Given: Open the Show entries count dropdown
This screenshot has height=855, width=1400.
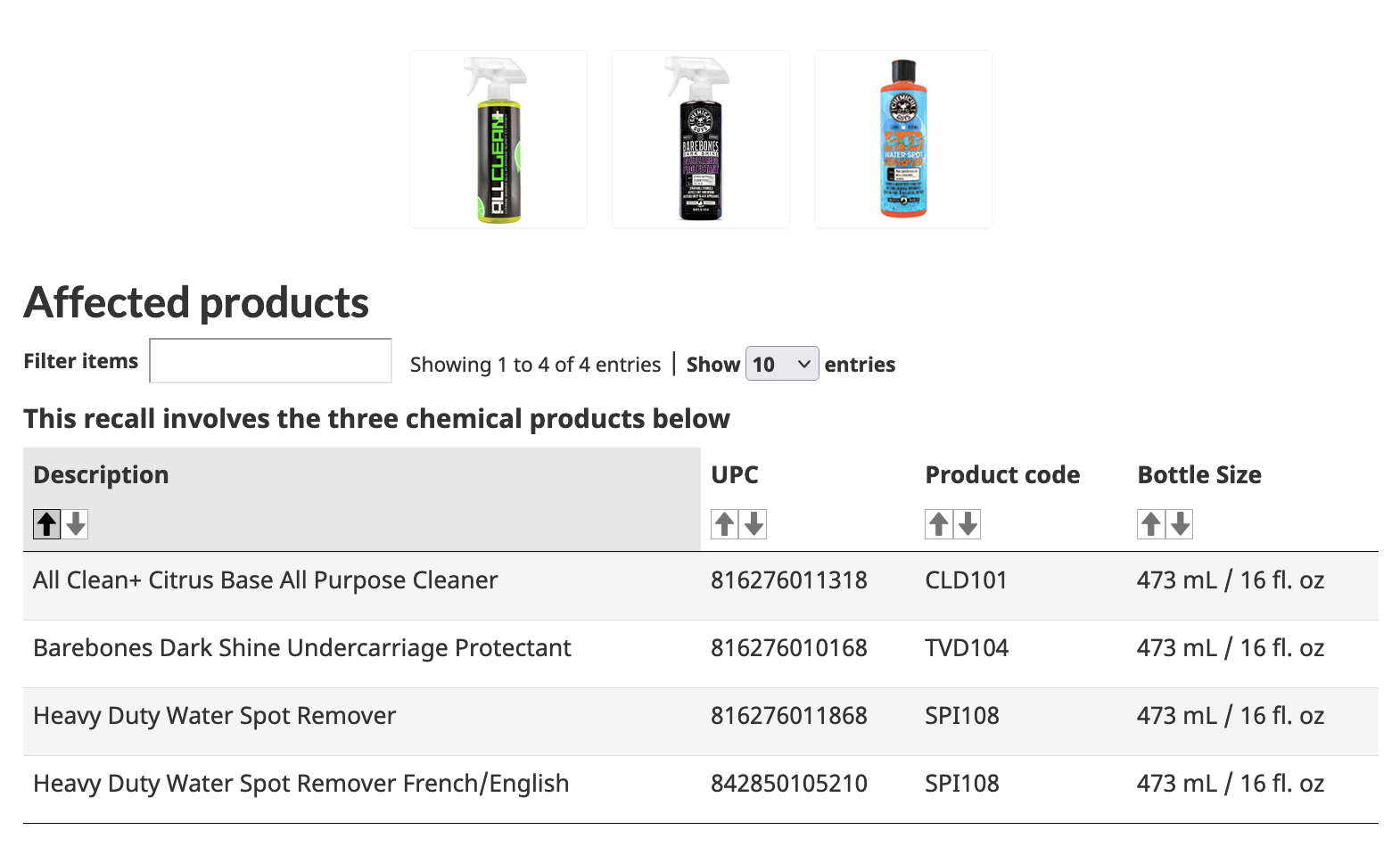Looking at the screenshot, I should pos(782,364).
